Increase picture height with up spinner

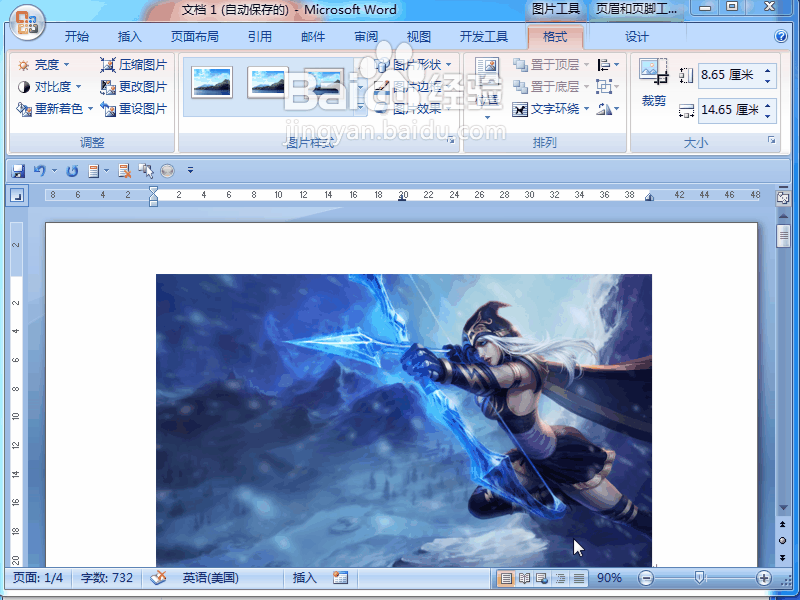(768, 70)
